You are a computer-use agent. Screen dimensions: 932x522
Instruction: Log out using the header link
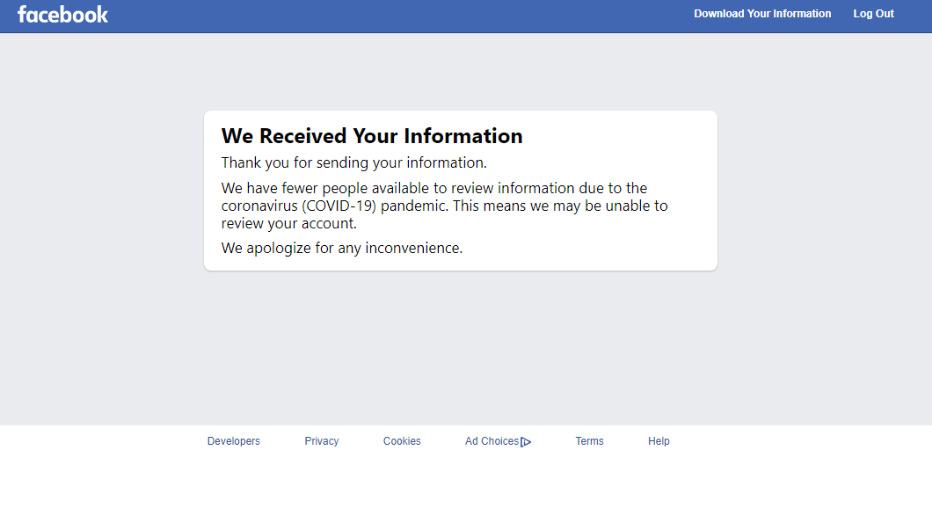pyautogui.click(x=873, y=14)
